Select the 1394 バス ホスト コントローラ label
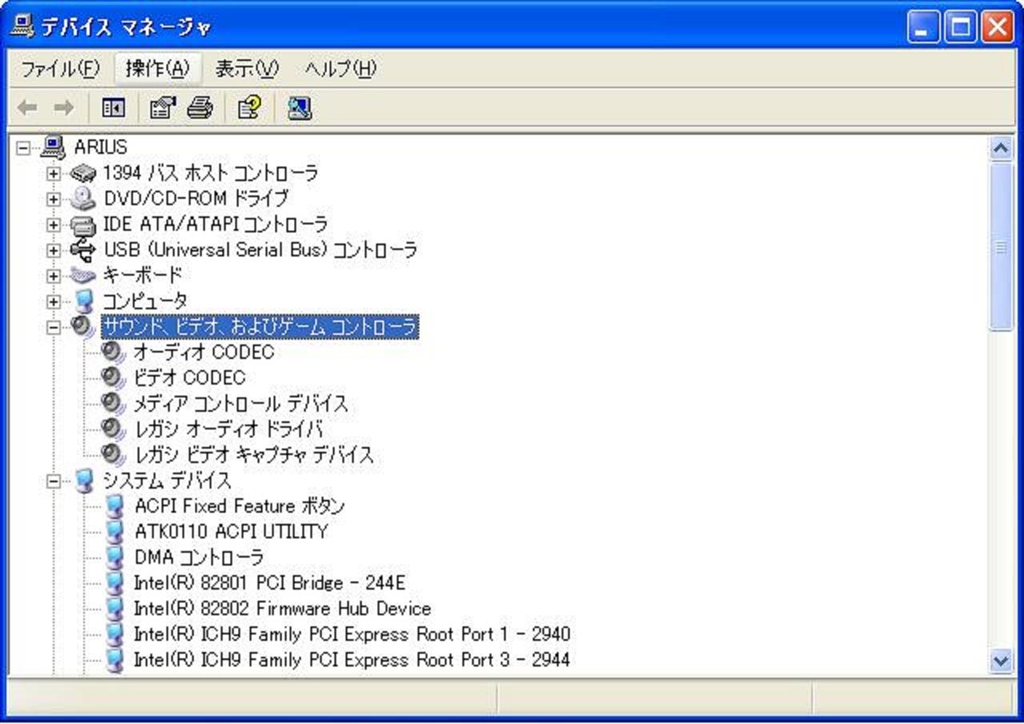Image resolution: width=1024 pixels, height=724 pixels. pos(210,173)
